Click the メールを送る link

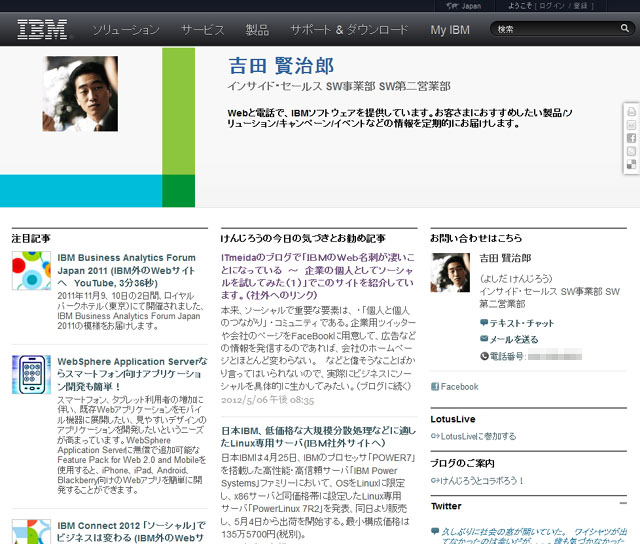514,339
